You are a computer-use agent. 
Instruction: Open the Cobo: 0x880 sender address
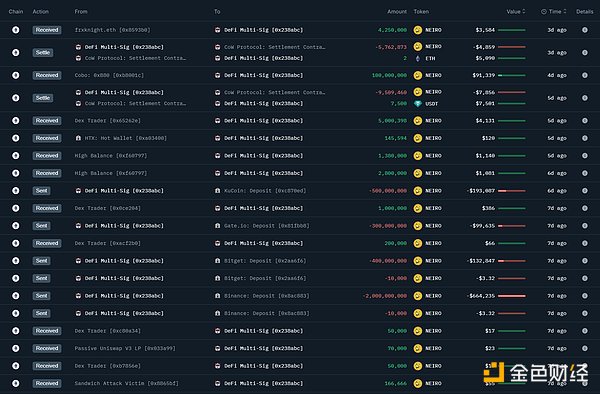pos(109,75)
